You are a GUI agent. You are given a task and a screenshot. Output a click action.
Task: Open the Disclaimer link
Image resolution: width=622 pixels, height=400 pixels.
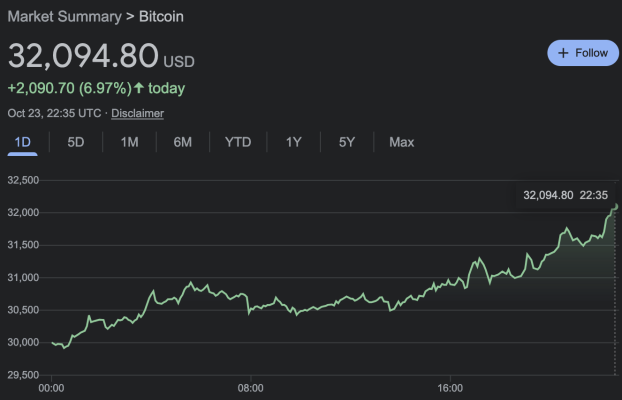coord(137,113)
